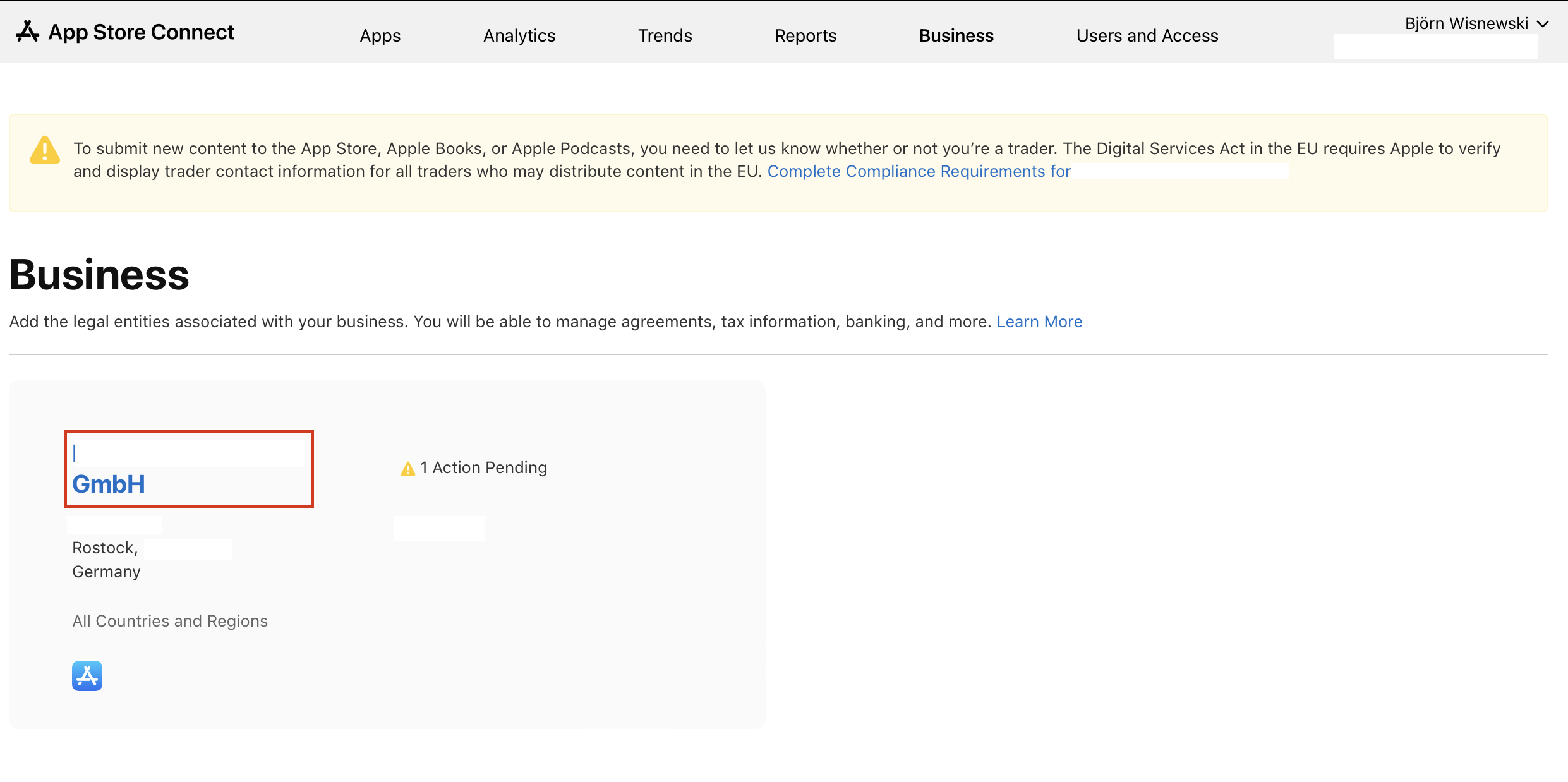The width and height of the screenshot is (1568, 782).
Task: Follow the Learn More link
Action: [1040, 322]
